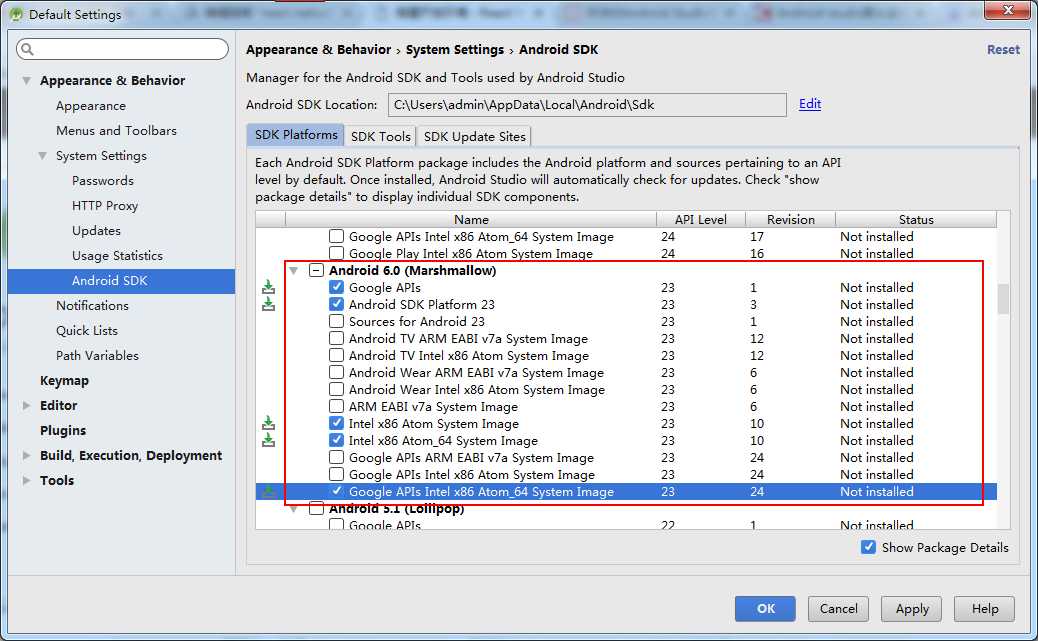This screenshot has width=1038, height=641.
Task: Click the Android Studio icon in title bar
Action: pyautogui.click(x=17, y=14)
